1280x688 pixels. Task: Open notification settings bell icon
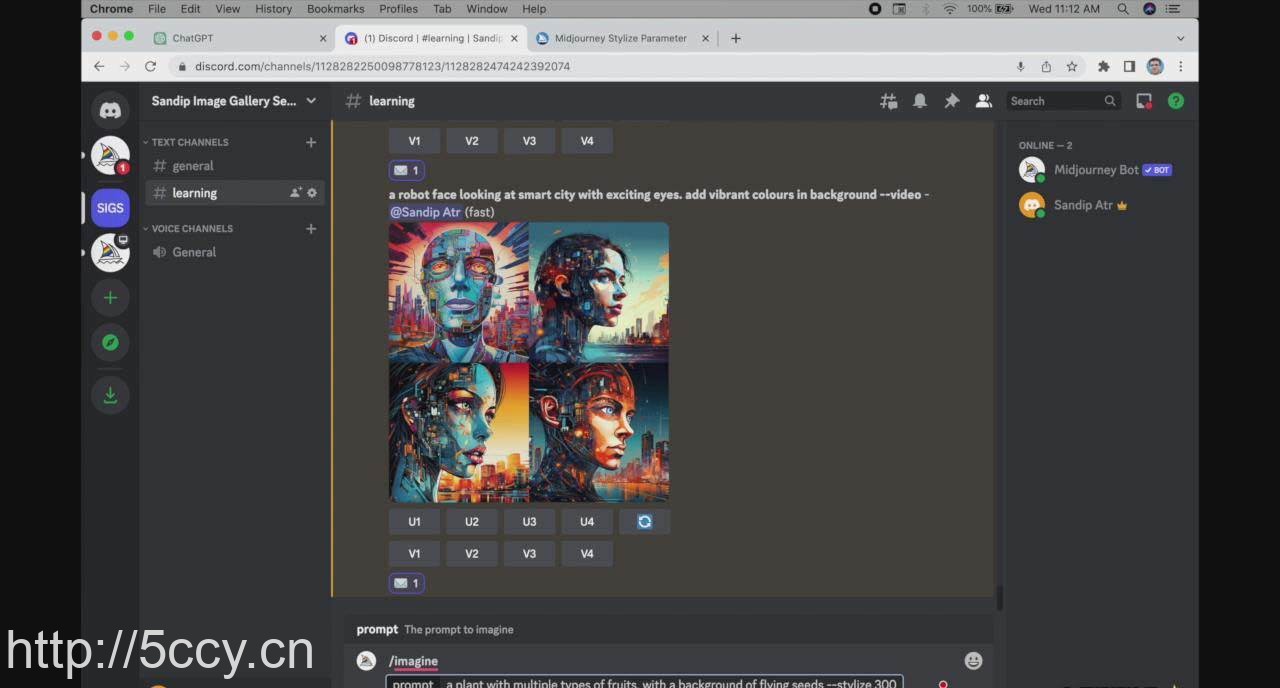coord(920,101)
